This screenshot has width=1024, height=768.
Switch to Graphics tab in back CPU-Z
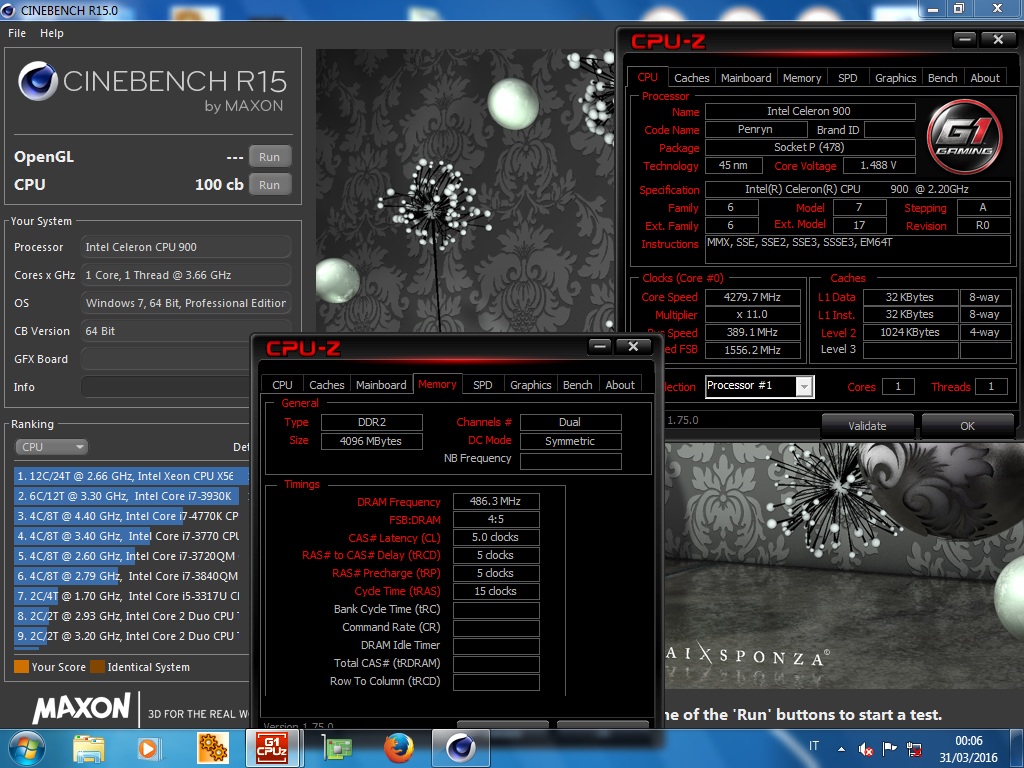pos(895,78)
